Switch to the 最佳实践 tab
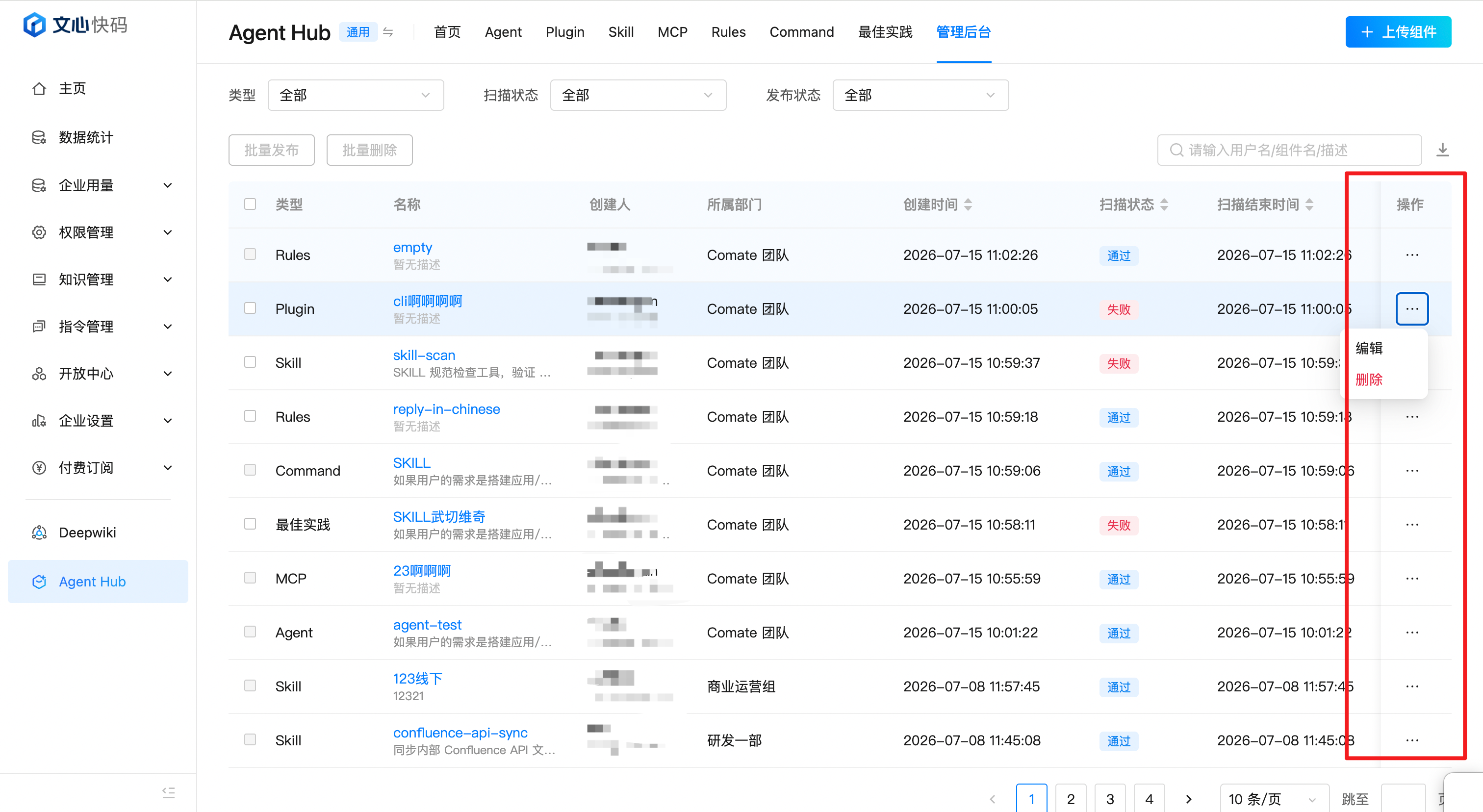The width and height of the screenshot is (1483, 812). 885,32
